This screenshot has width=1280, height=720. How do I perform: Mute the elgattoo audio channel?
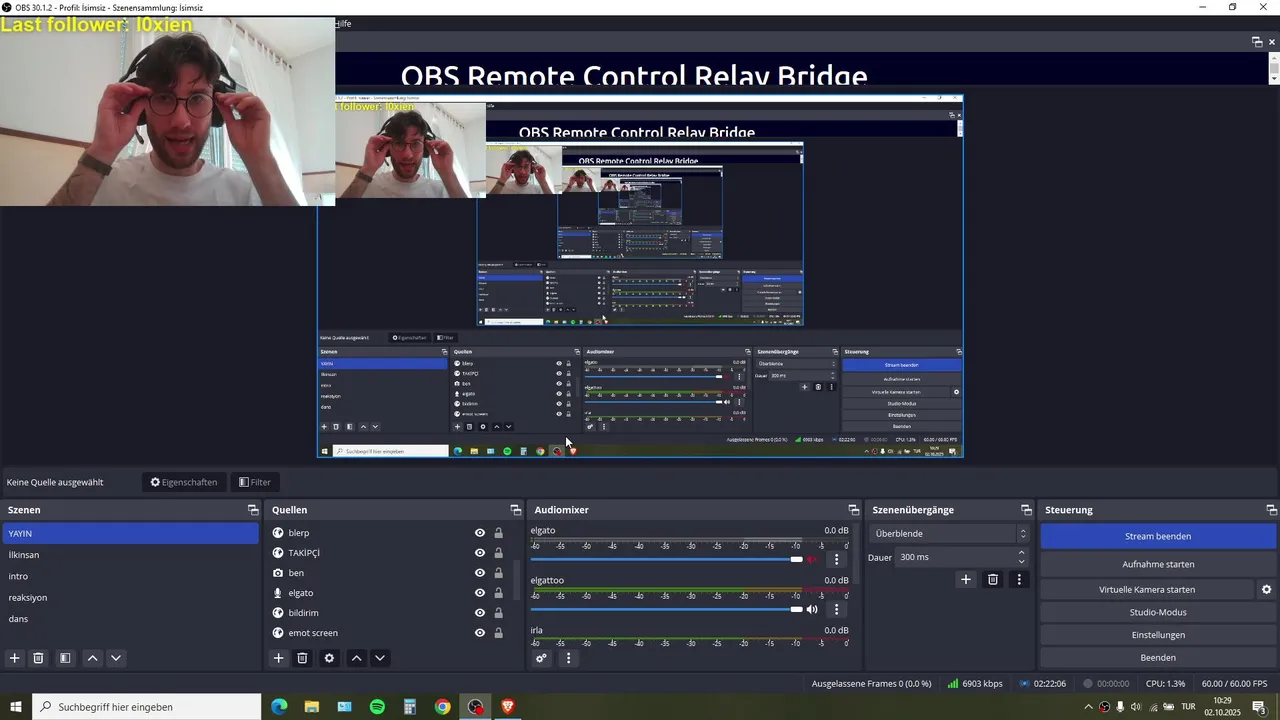812,609
